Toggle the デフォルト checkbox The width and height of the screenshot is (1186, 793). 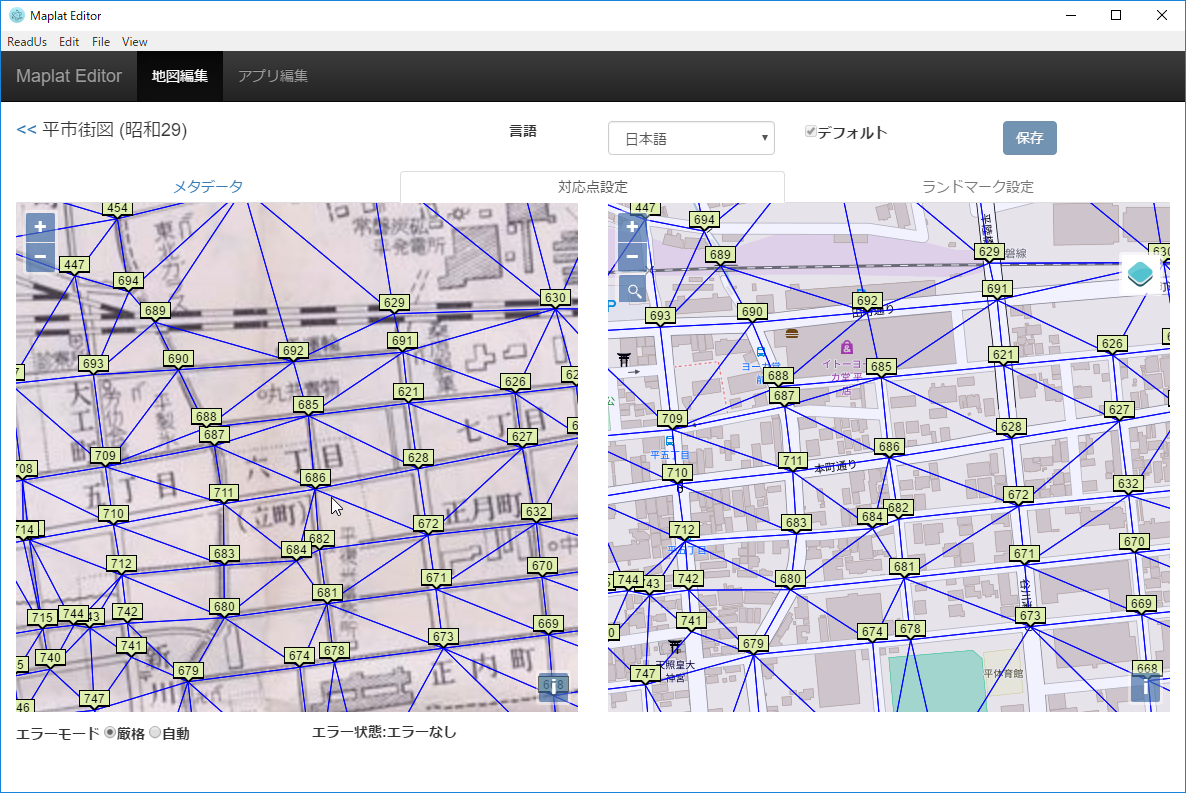[810, 130]
